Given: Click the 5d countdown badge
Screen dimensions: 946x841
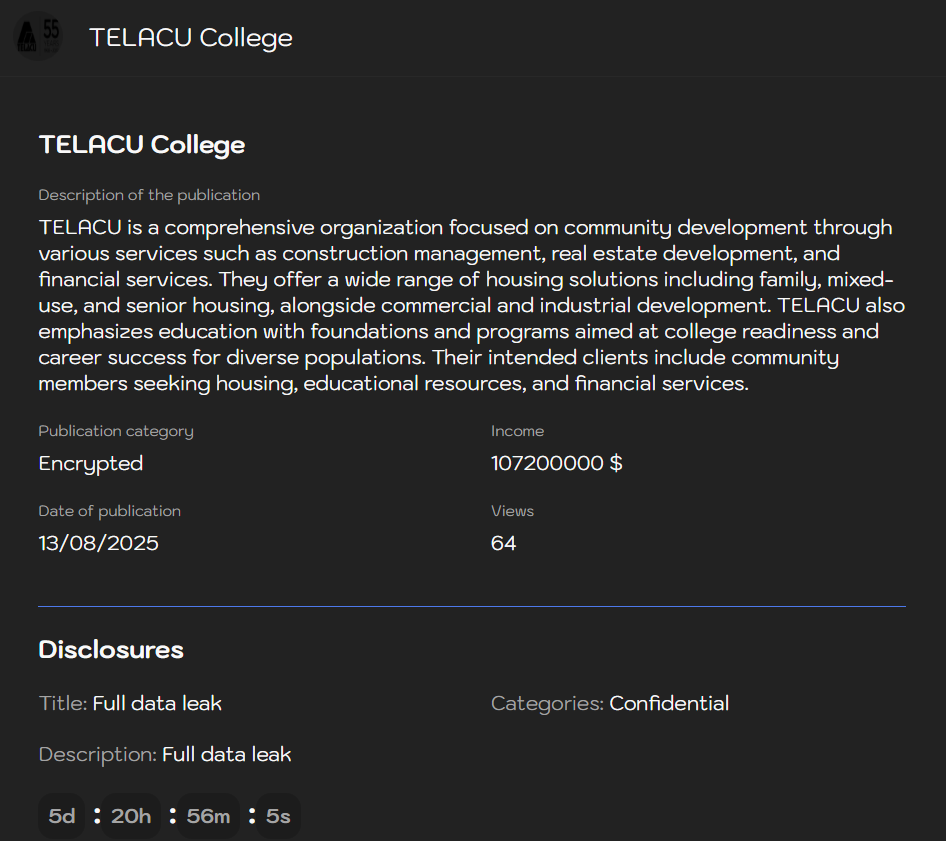Looking at the screenshot, I should click(x=61, y=816).
